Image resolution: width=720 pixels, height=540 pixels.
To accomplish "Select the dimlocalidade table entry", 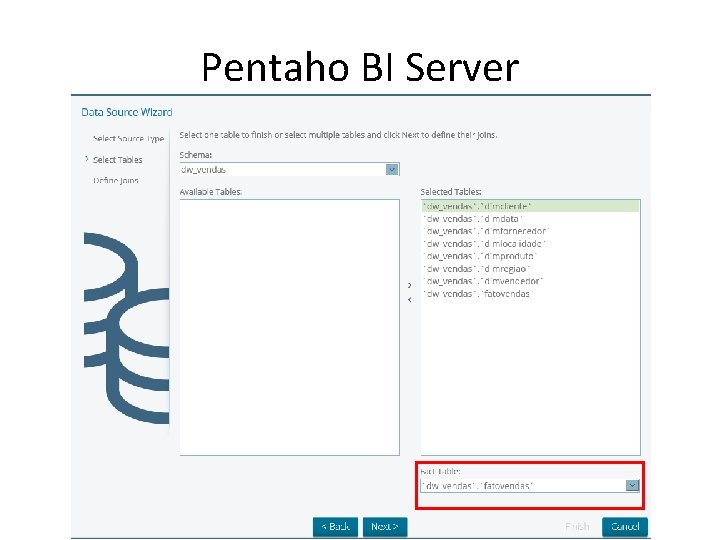I will tap(530, 244).
